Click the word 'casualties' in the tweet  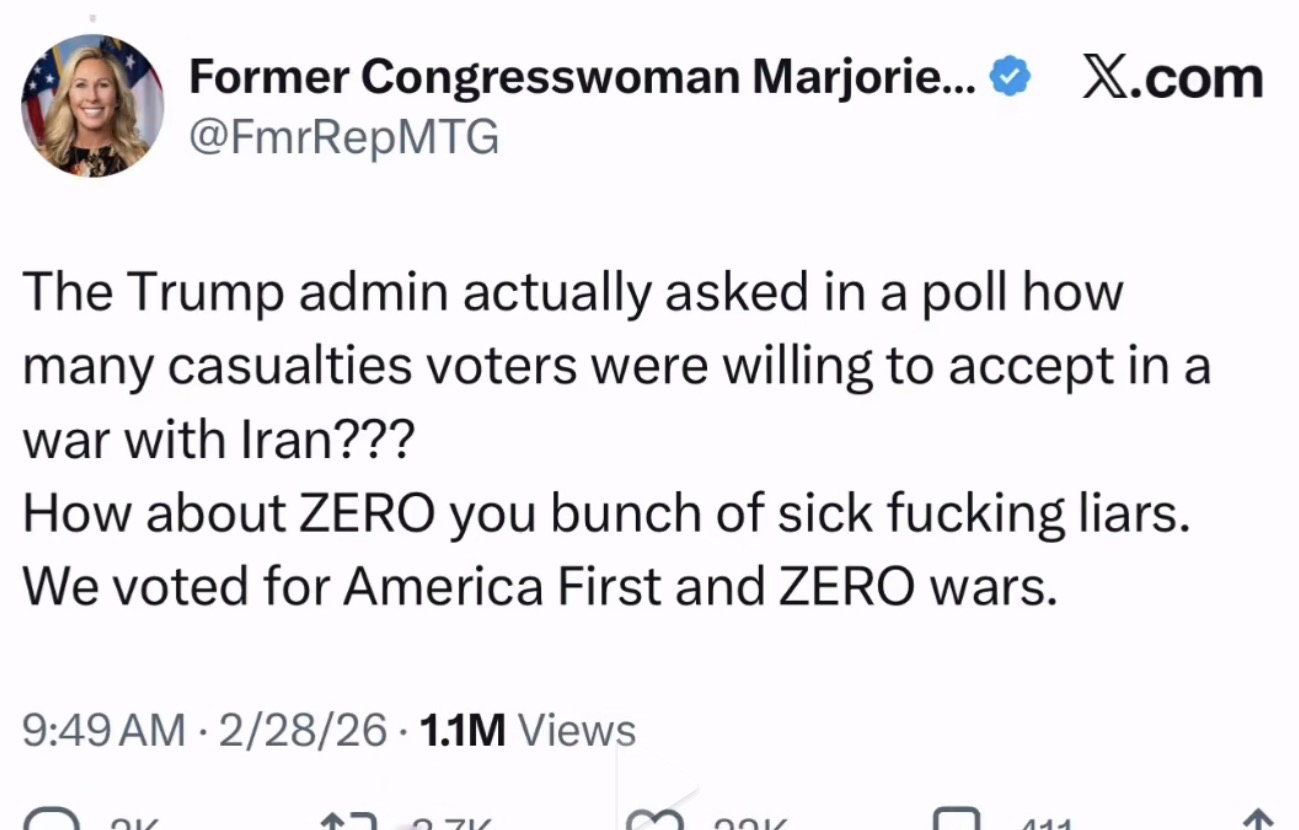pos(290,367)
